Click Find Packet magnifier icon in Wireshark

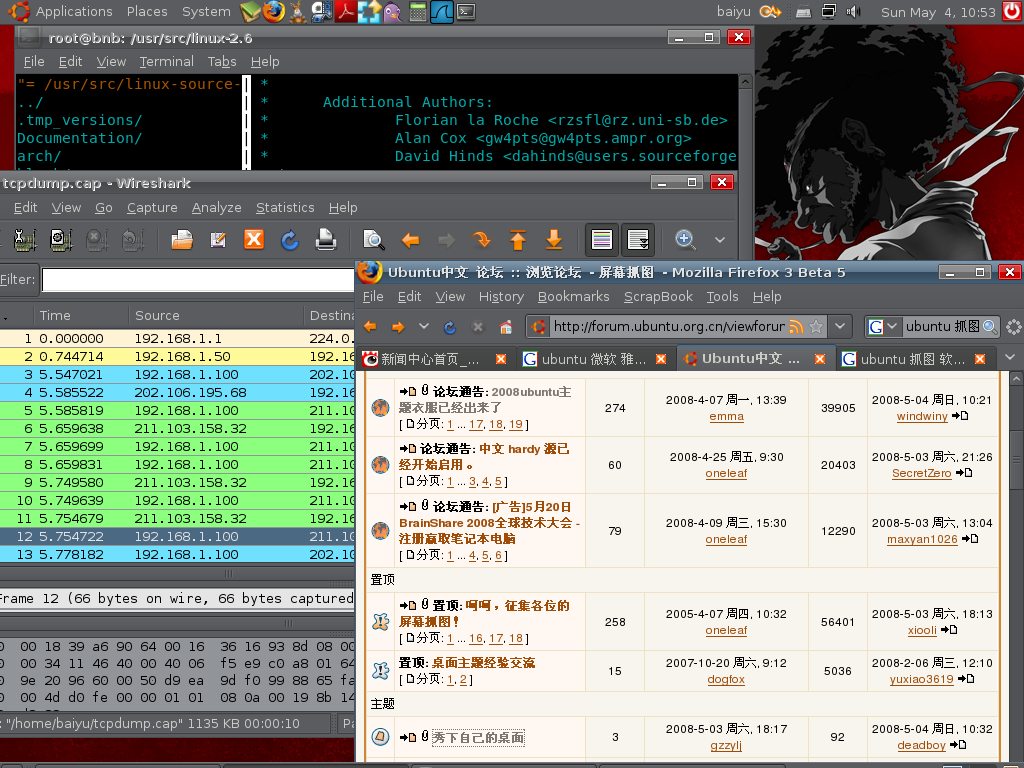pos(374,240)
